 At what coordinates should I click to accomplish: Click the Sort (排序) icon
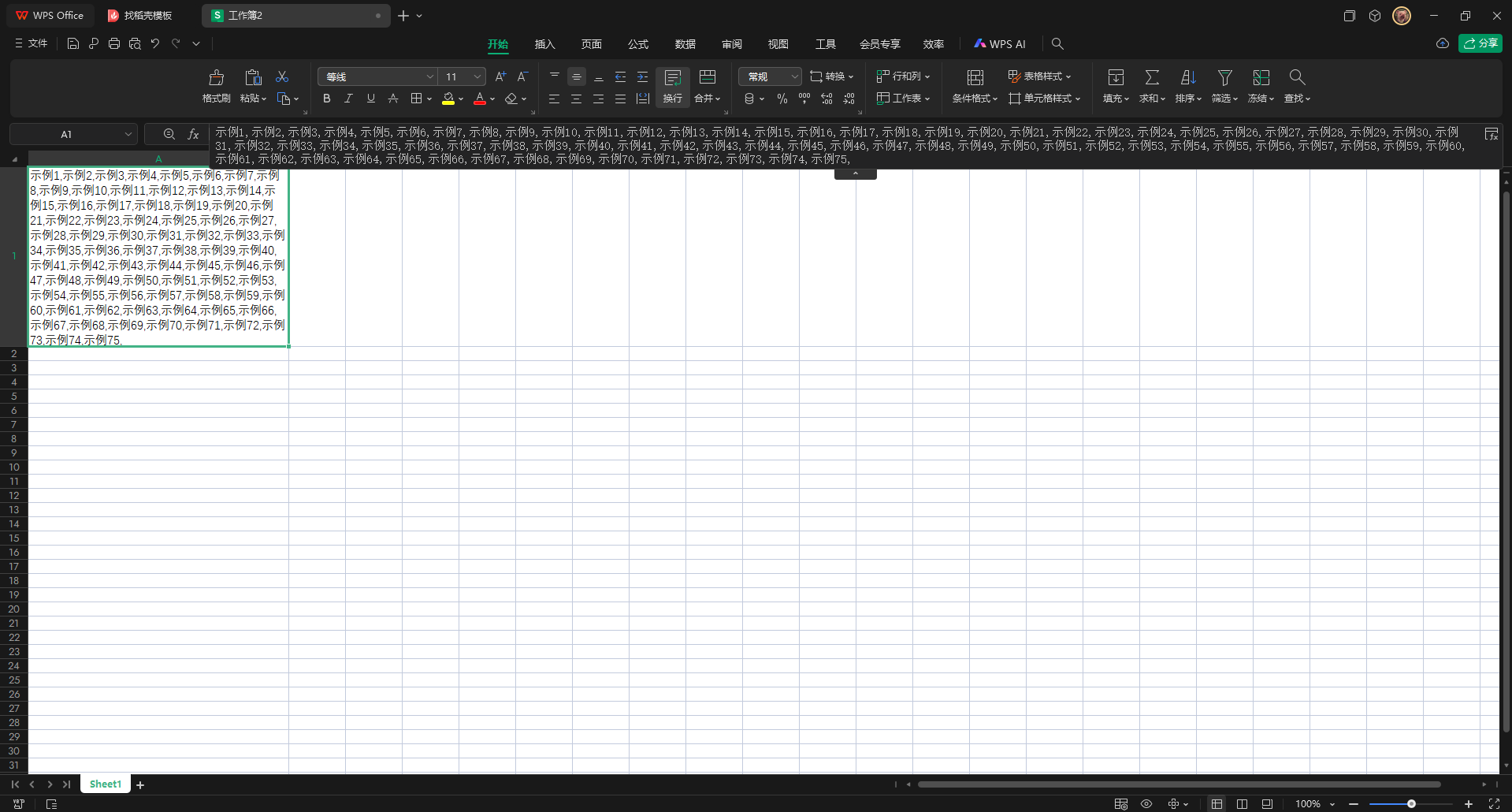(1188, 77)
